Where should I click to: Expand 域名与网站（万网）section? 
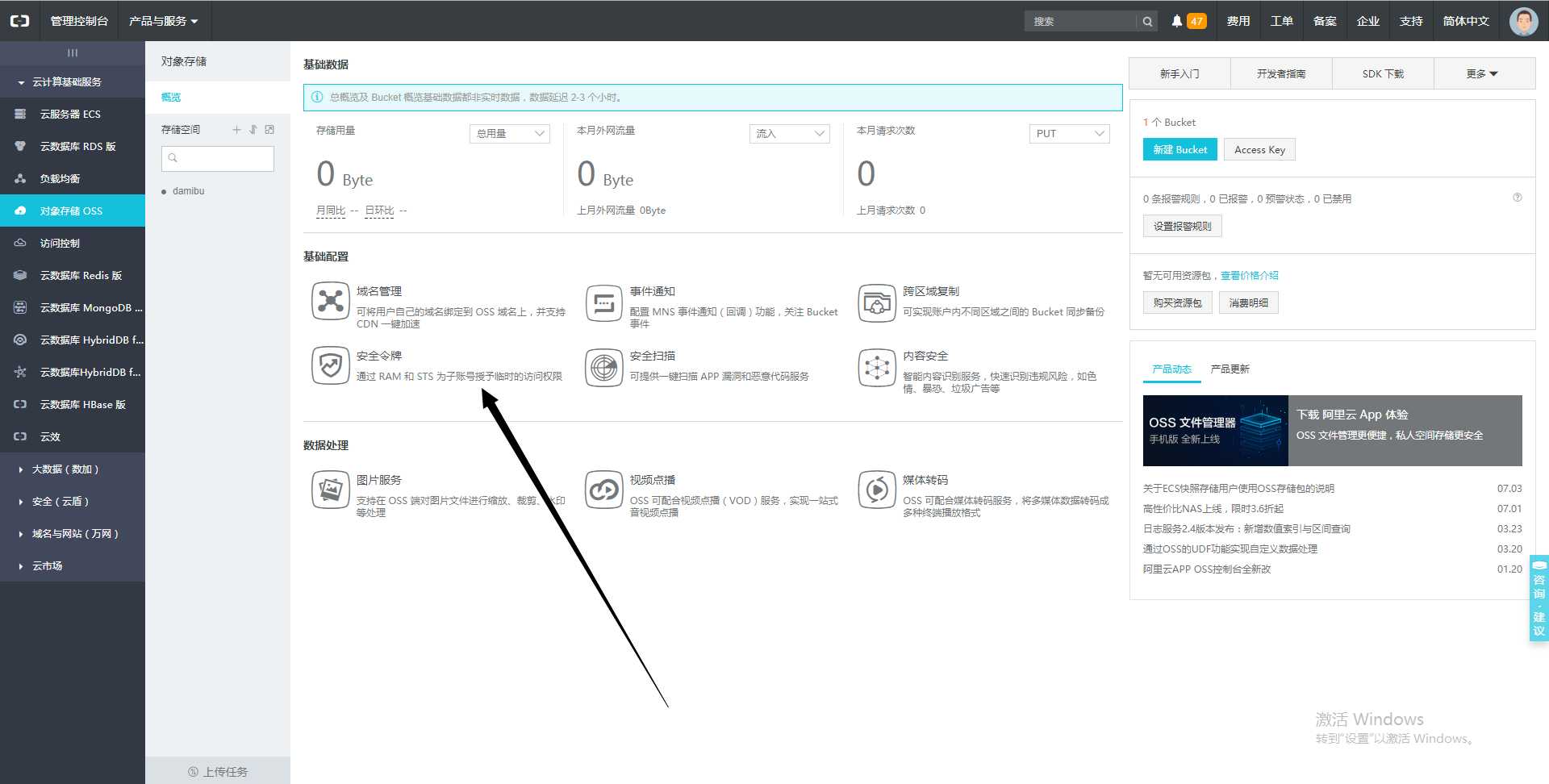point(73,533)
